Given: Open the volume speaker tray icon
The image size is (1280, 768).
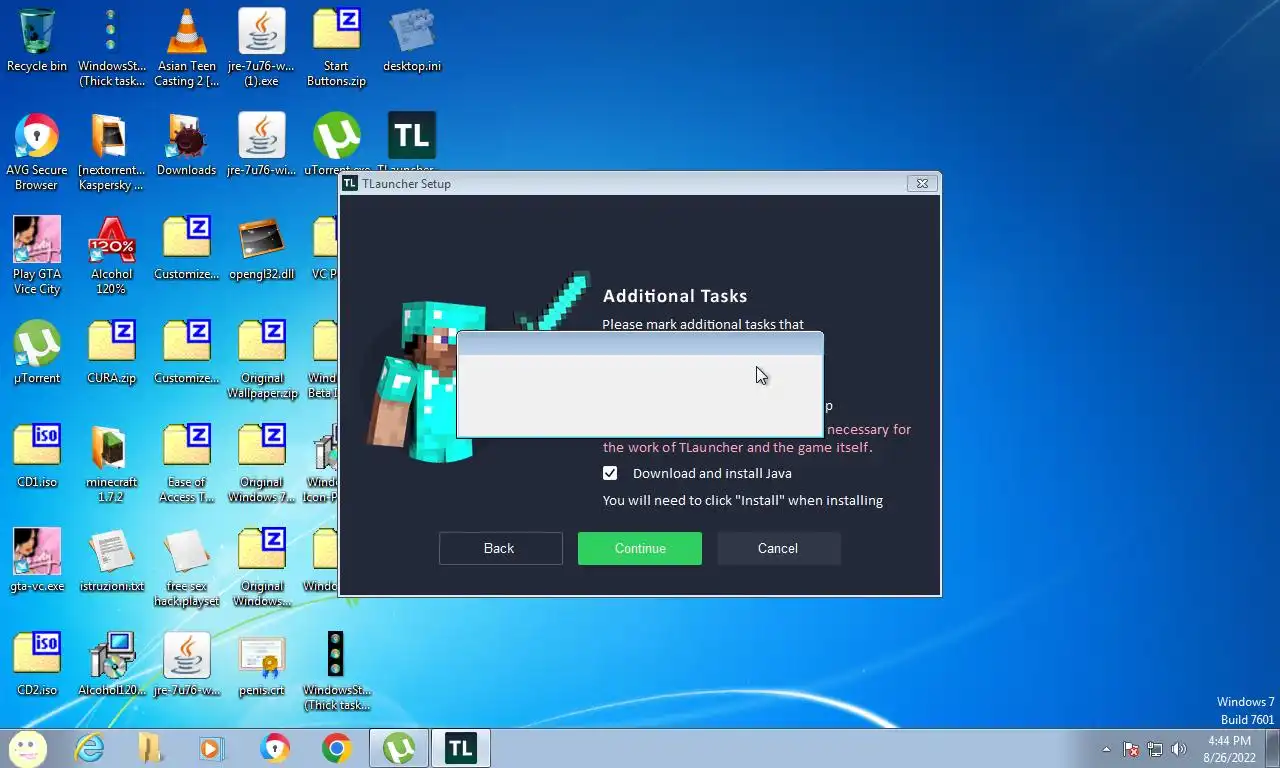Looking at the screenshot, I should coord(1179,749).
